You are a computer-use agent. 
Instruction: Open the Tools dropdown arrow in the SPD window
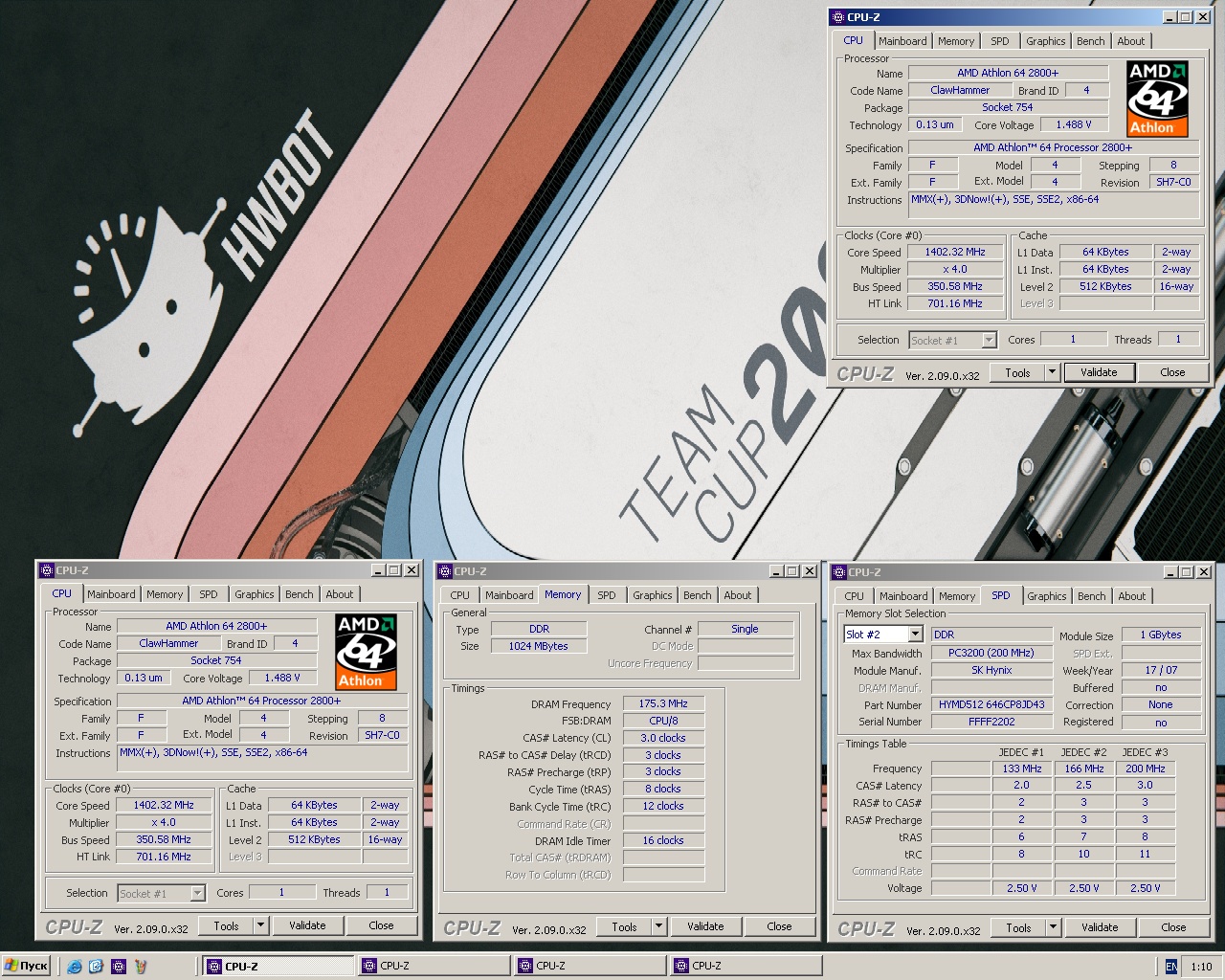point(1053,927)
